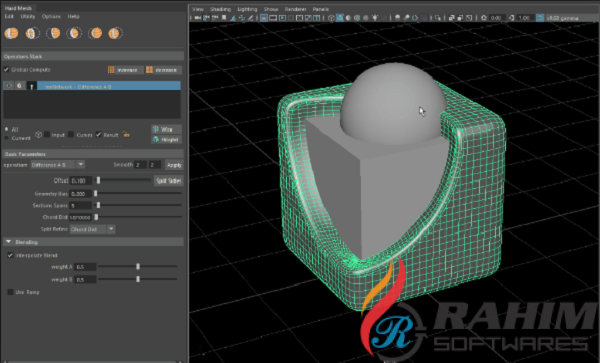
Task: Click the Sections Spans slider handle
Action: pos(98,205)
